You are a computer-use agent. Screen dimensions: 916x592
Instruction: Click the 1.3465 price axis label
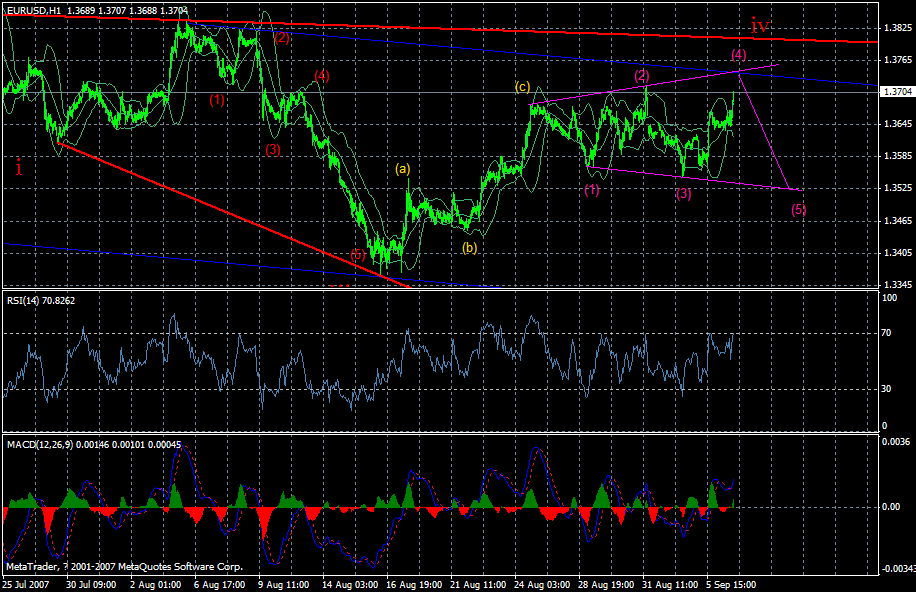pyautogui.click(x=898, y=221)
